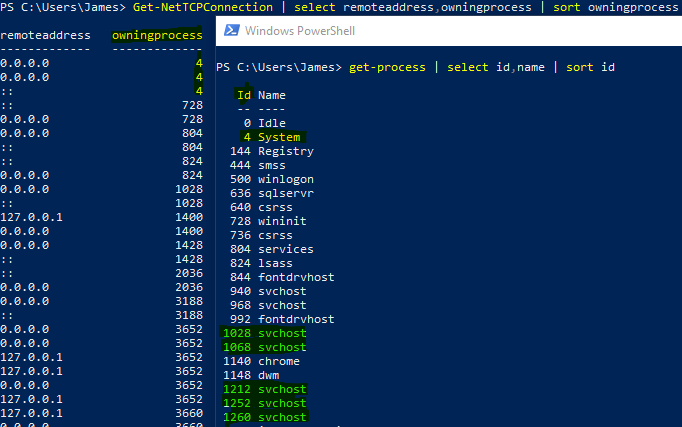Select the 728 wininit row
This screenshot has height=427, width=682.
coord(268,221)
